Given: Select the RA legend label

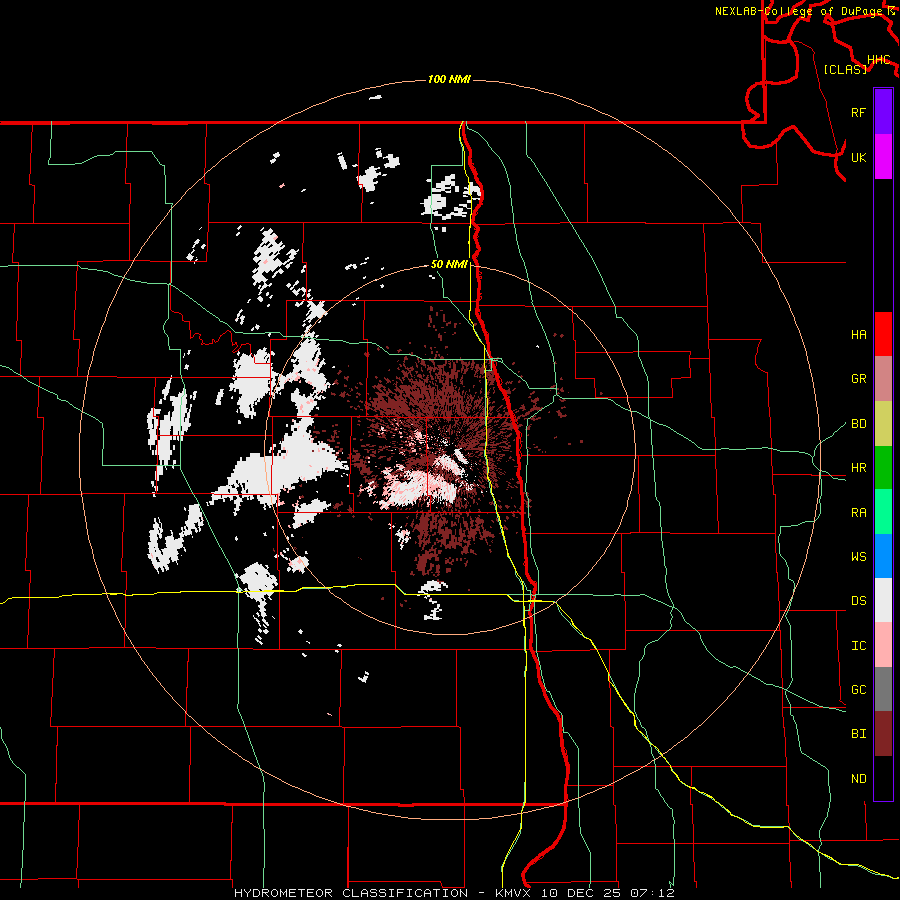Looking at the screenshot, I should pyautogui.click(x=858, y=513).
